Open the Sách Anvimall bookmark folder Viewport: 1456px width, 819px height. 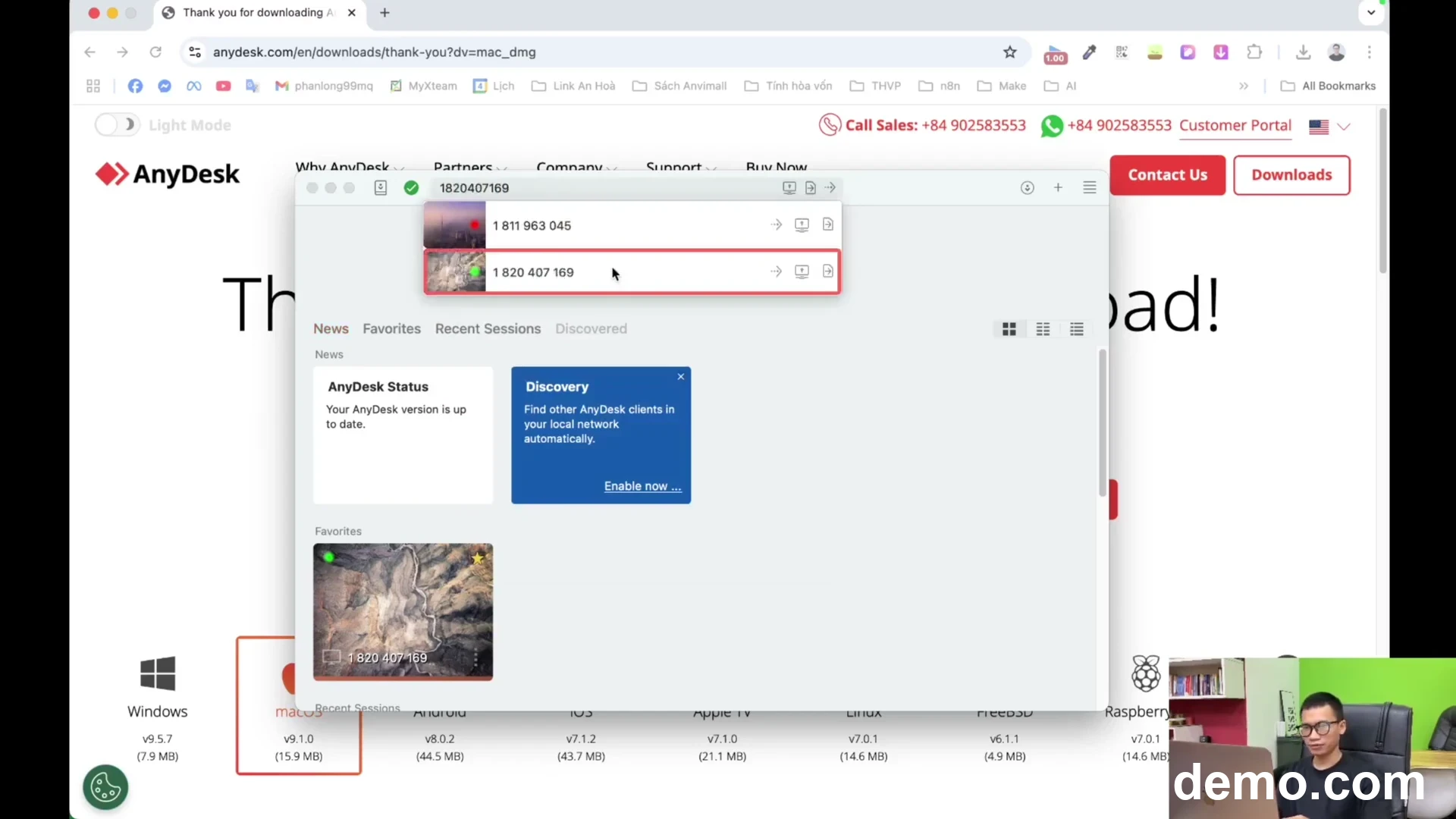tap(679, 86)
